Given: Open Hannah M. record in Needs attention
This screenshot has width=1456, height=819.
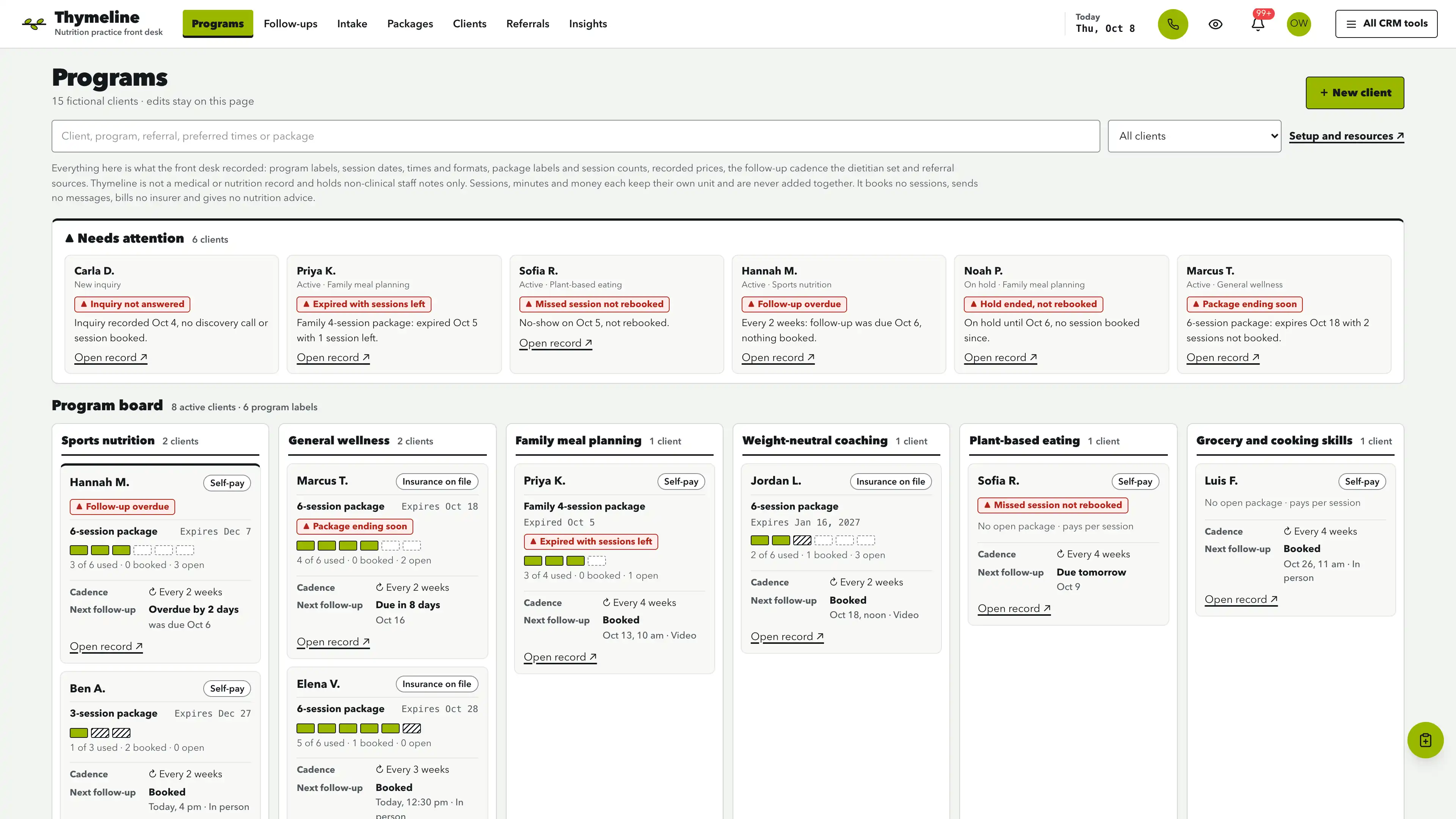Looking at the screenshot, I should tap(778, 358).
